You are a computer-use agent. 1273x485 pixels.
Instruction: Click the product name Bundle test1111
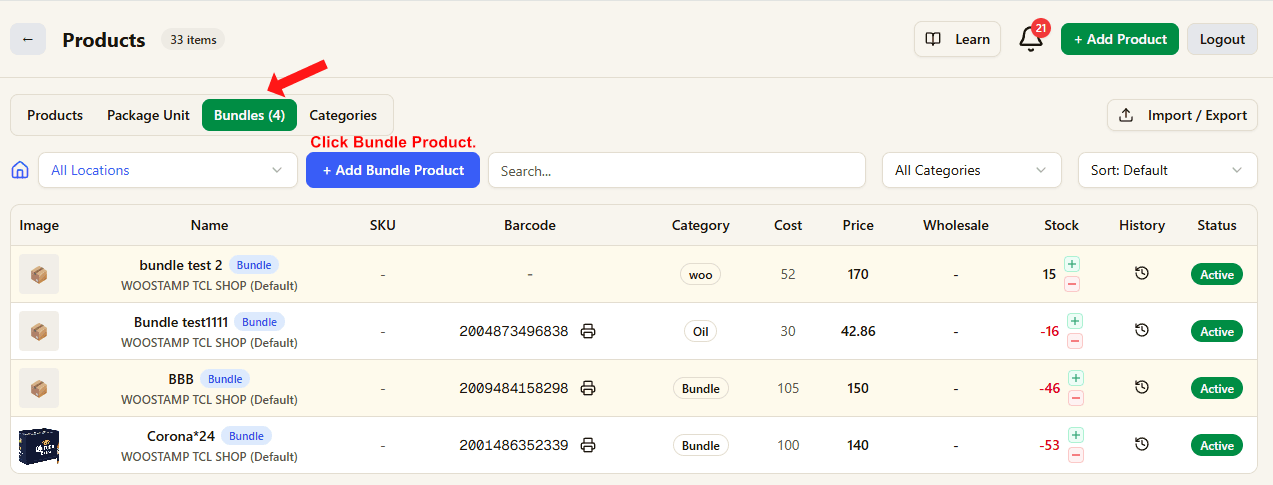(181, 322)
